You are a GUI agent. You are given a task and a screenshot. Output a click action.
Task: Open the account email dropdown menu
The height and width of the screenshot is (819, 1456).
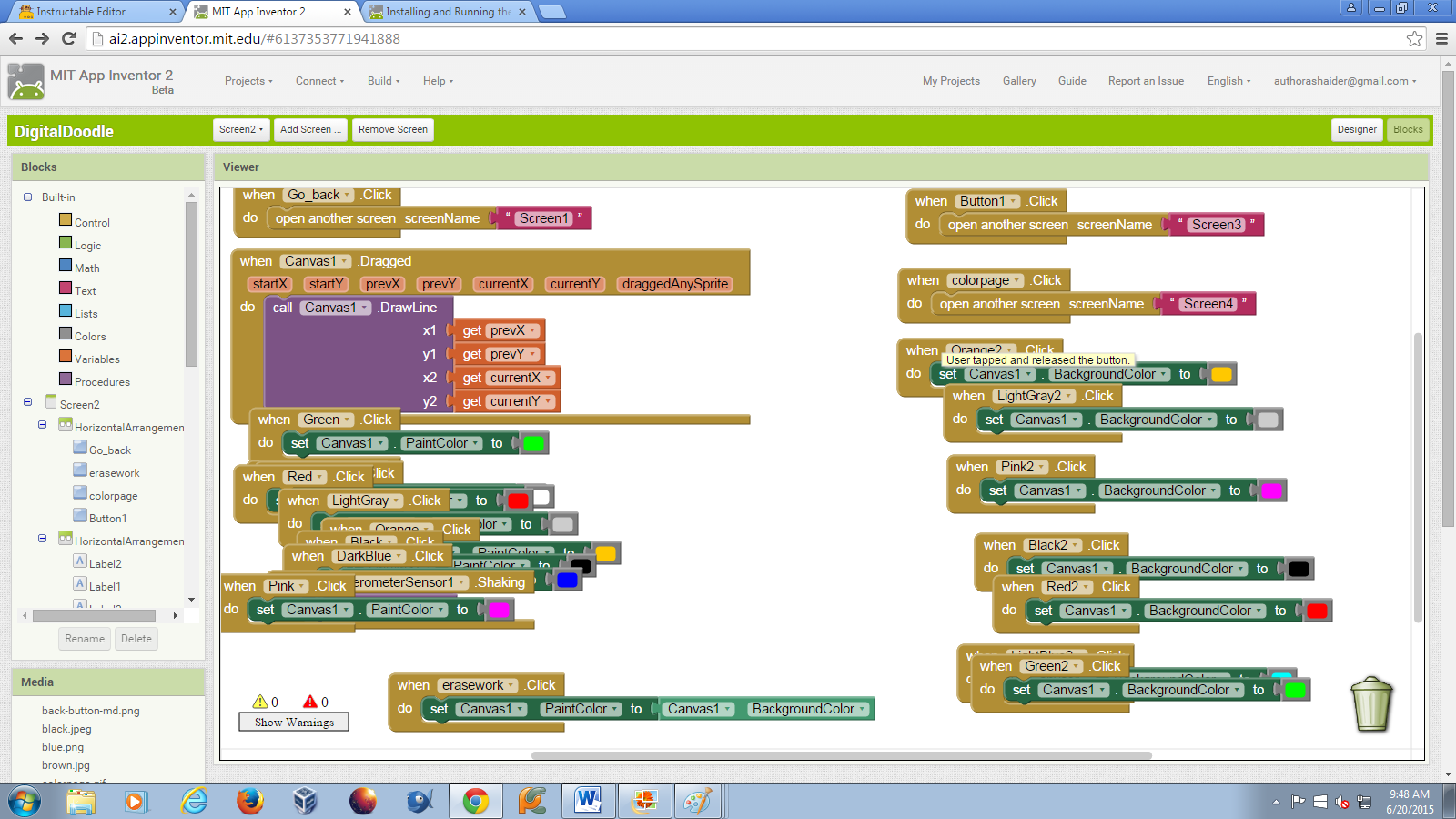[1345, 81]
